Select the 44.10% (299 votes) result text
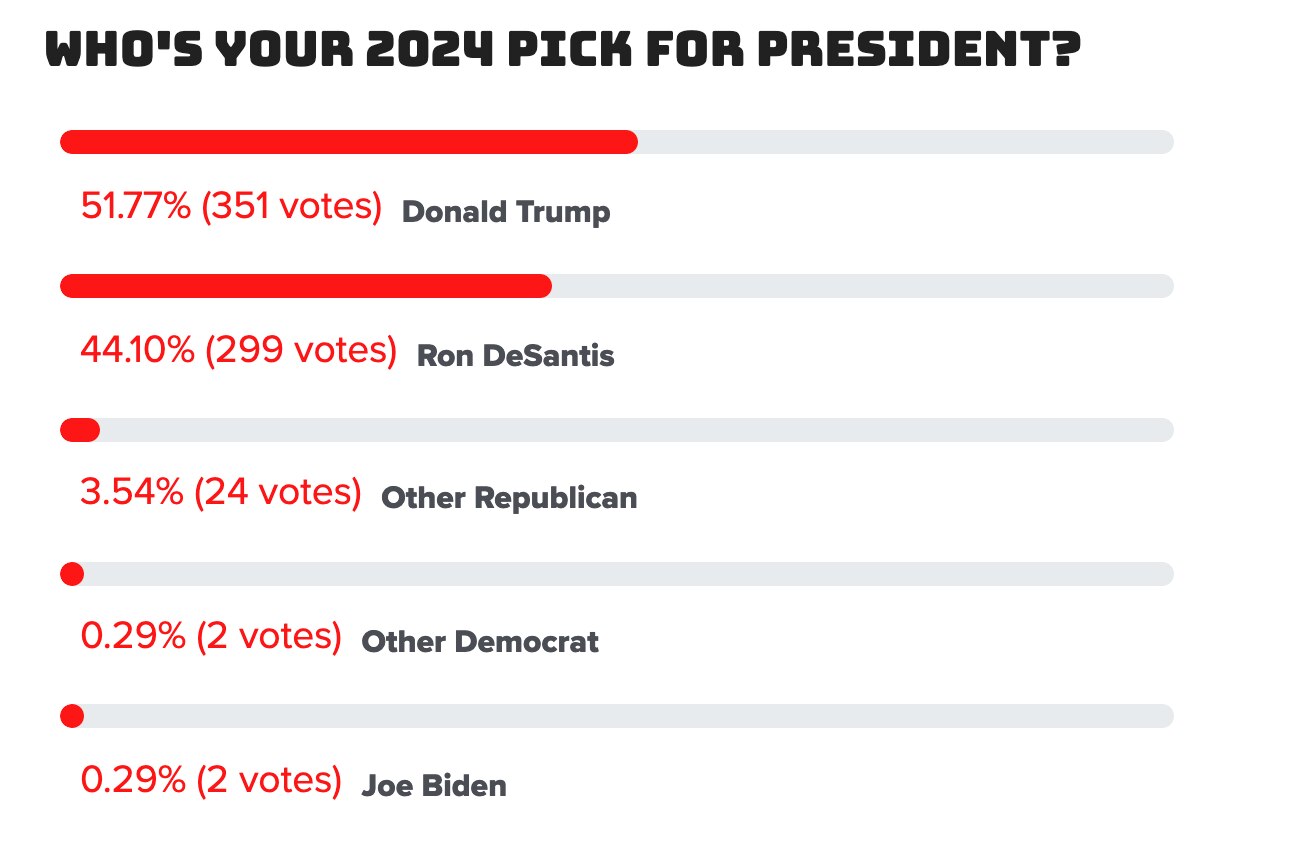This screenshot has width=1290, height=856. (x=238, y=350)
